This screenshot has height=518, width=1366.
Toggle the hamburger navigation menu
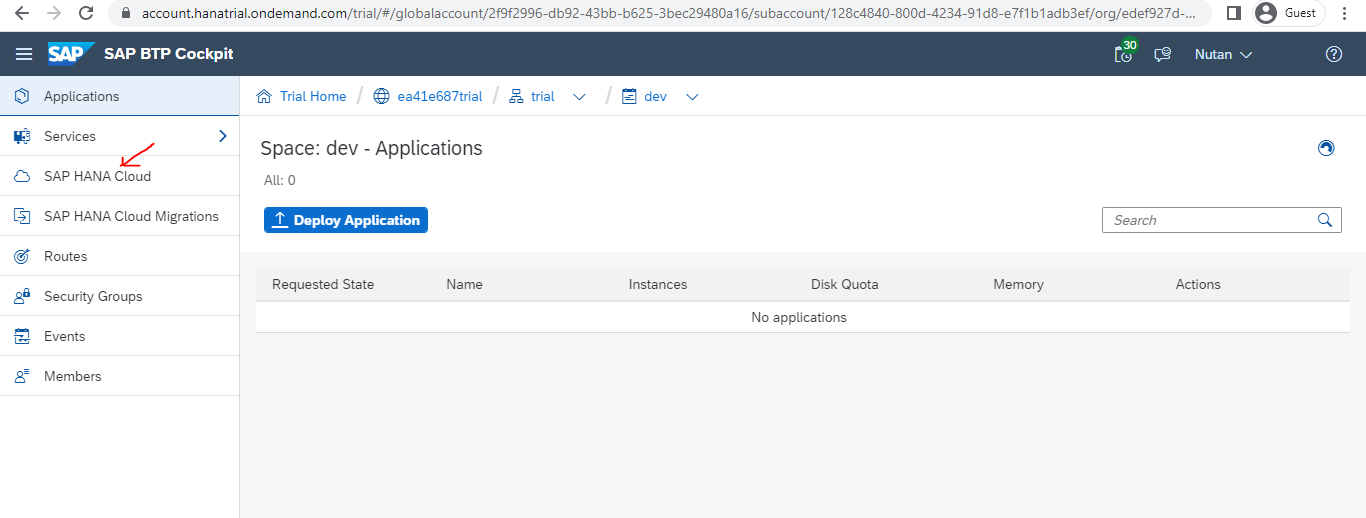pyautogui.click(x=24, y=54)
